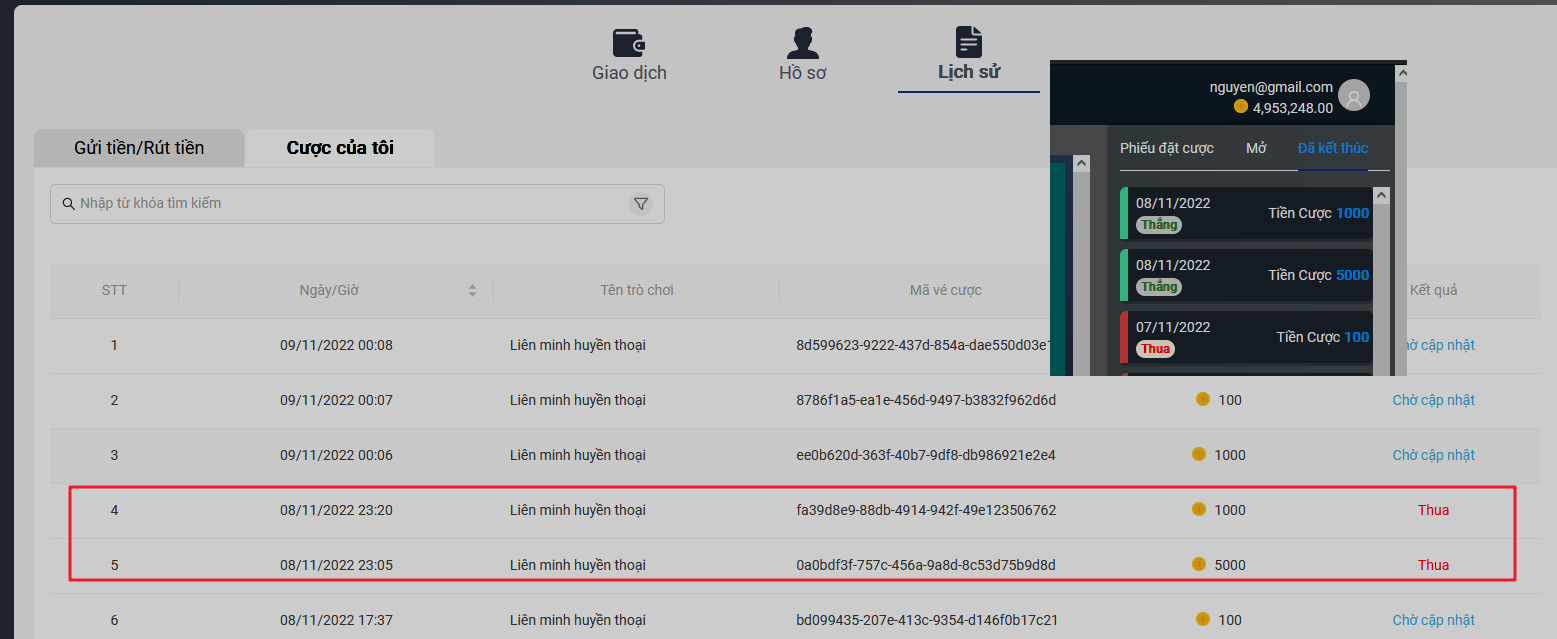Click ticket code bd099435-207e-413c-9354-d146f0b17c21

[927, 620]
